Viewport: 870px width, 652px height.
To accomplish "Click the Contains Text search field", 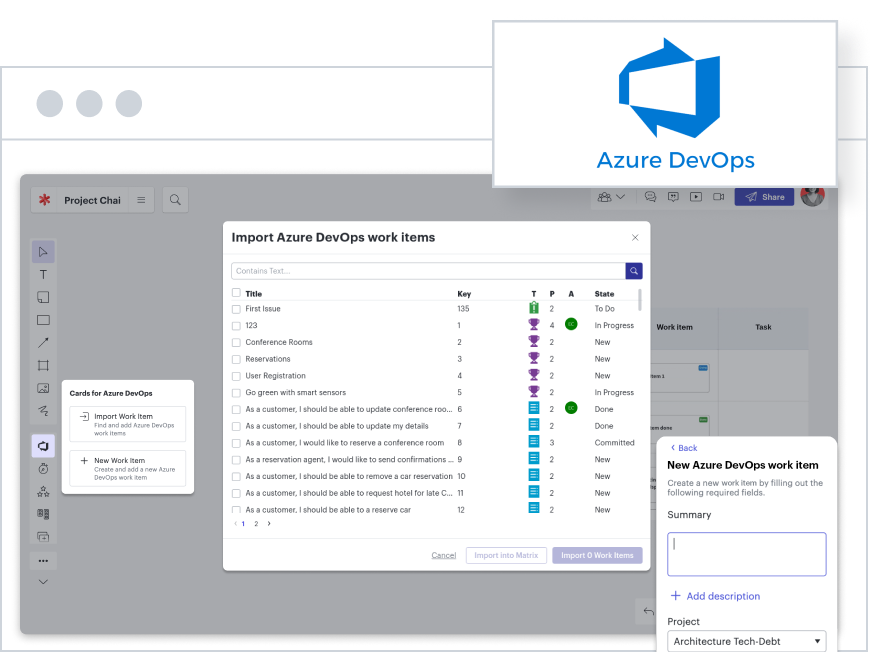I will click(x=428, y=271).
